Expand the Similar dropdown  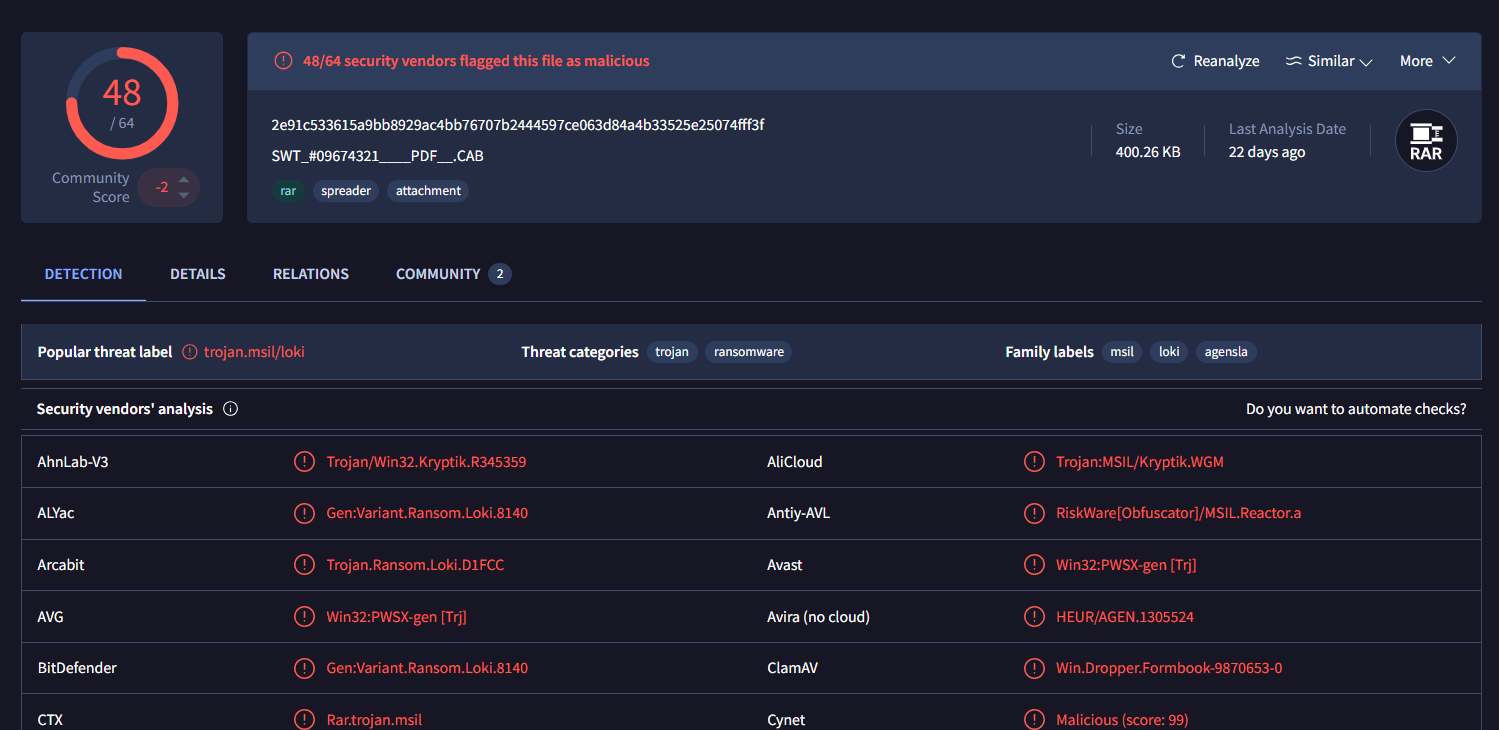tap(1329, 61)
